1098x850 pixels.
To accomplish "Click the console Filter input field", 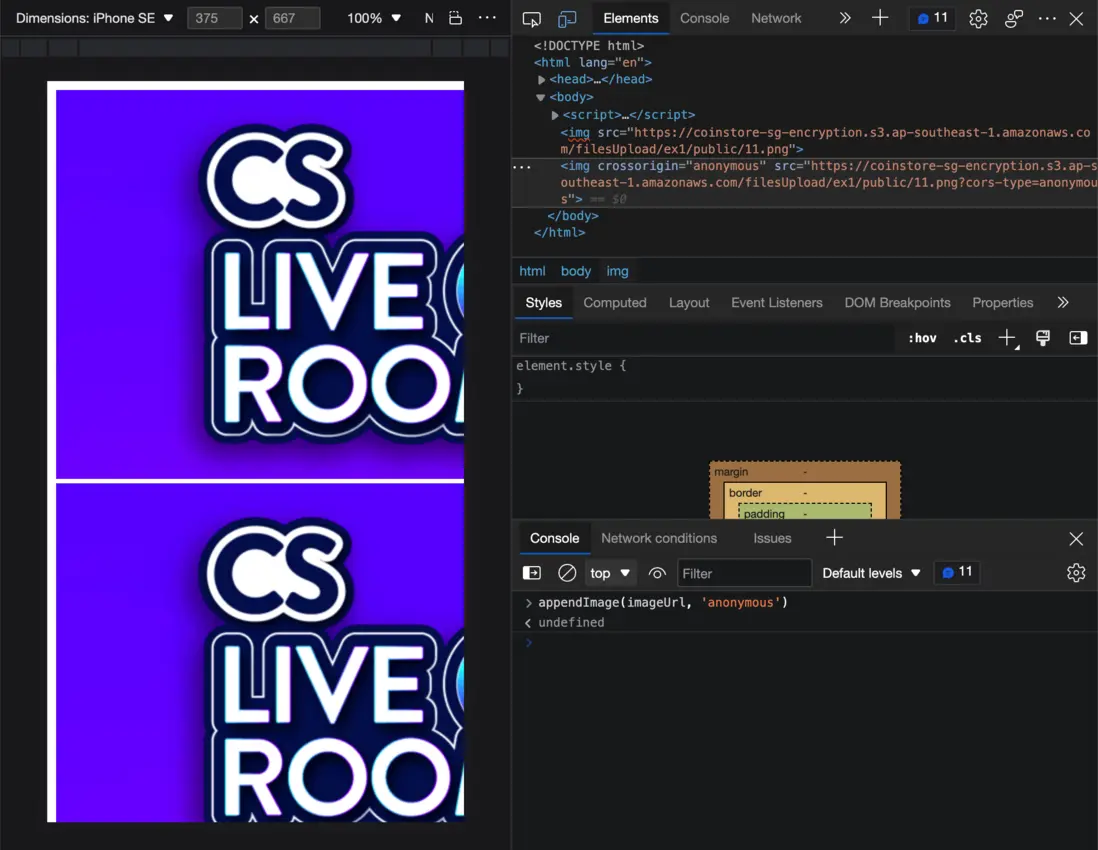I will click(x=744, y=573).
